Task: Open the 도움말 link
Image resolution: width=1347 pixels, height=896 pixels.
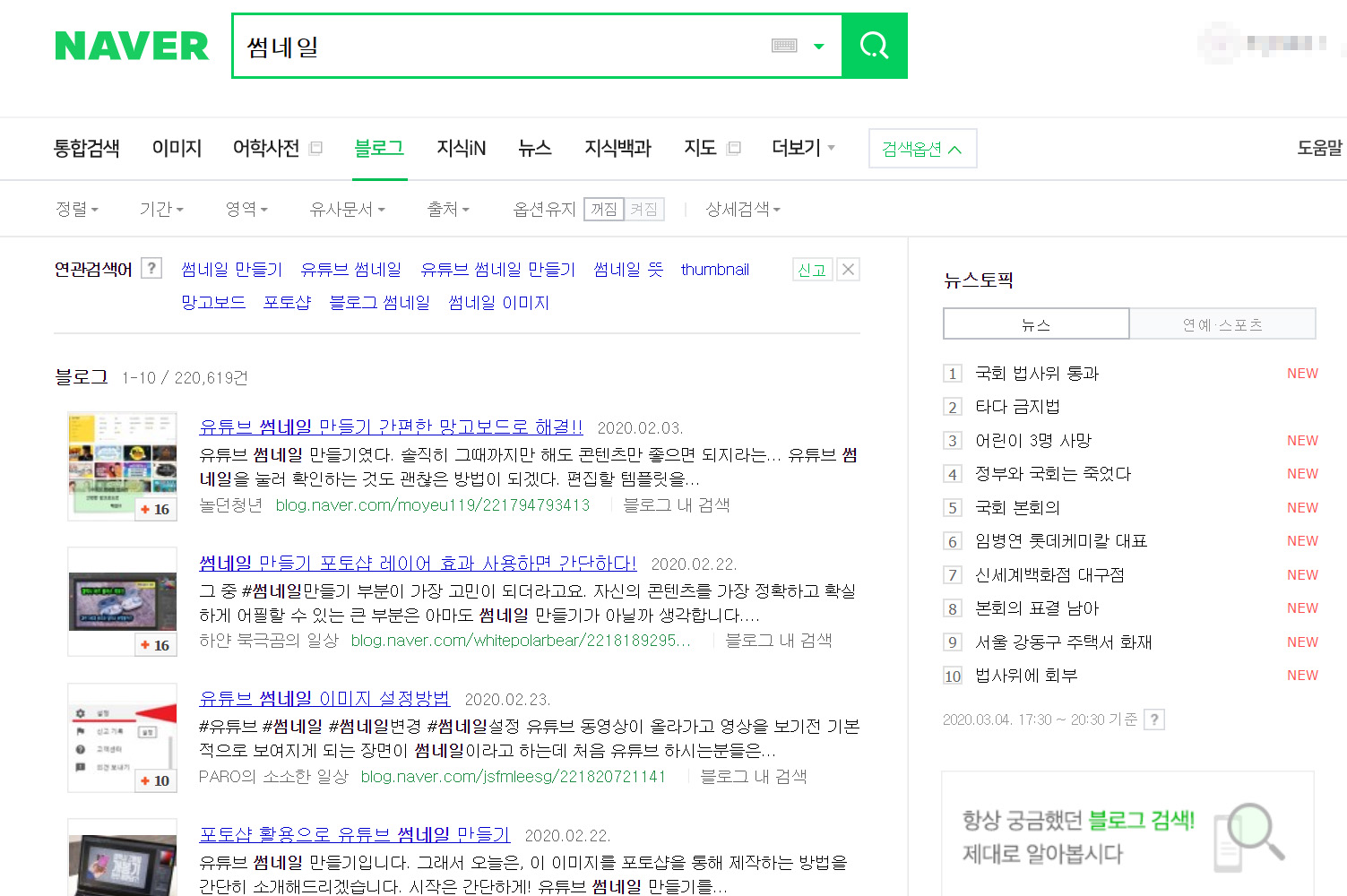Action: (x=1319, y=148)
